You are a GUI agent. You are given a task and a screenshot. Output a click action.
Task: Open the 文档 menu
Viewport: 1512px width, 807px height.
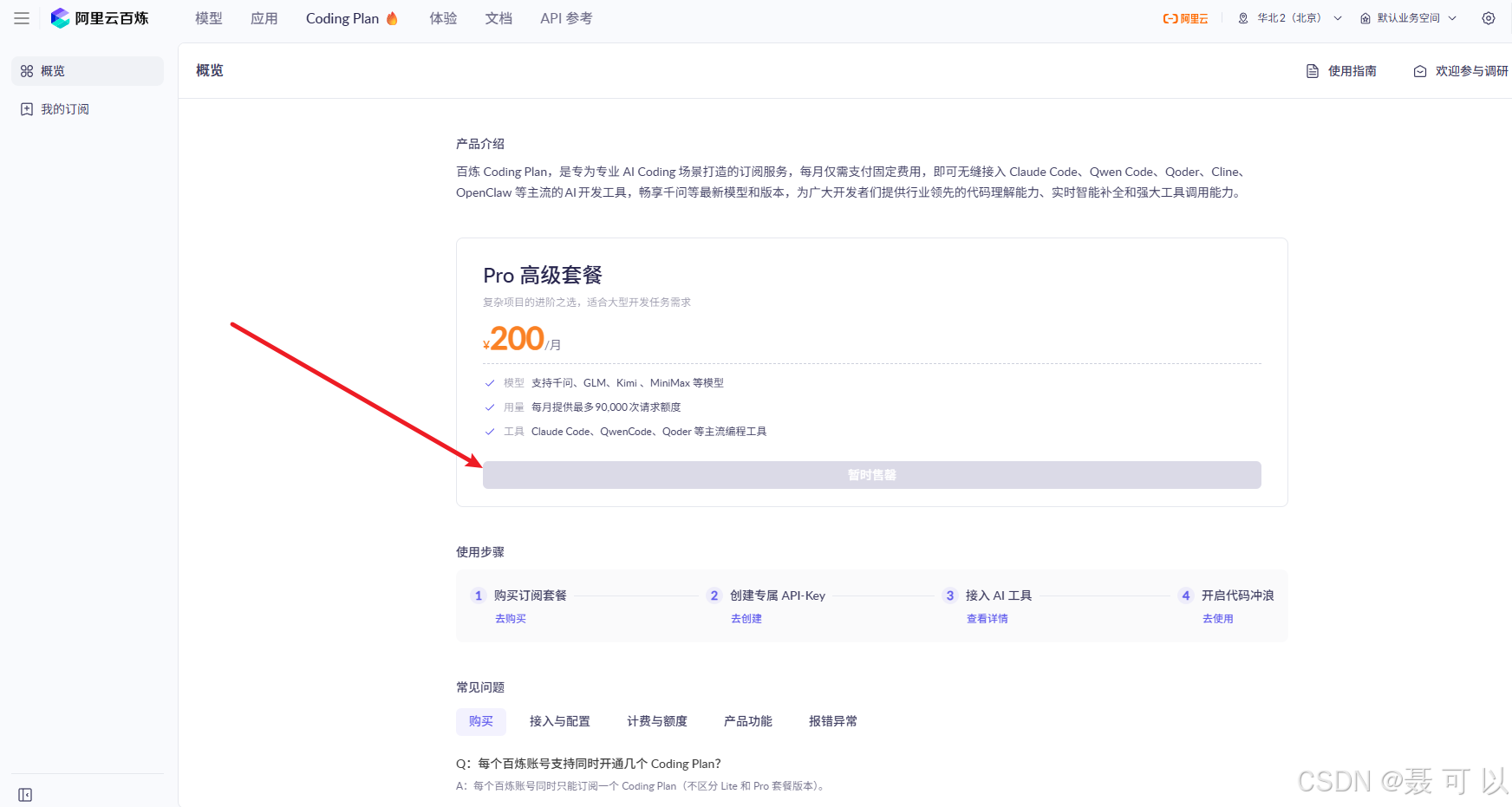tap(499, 18)
